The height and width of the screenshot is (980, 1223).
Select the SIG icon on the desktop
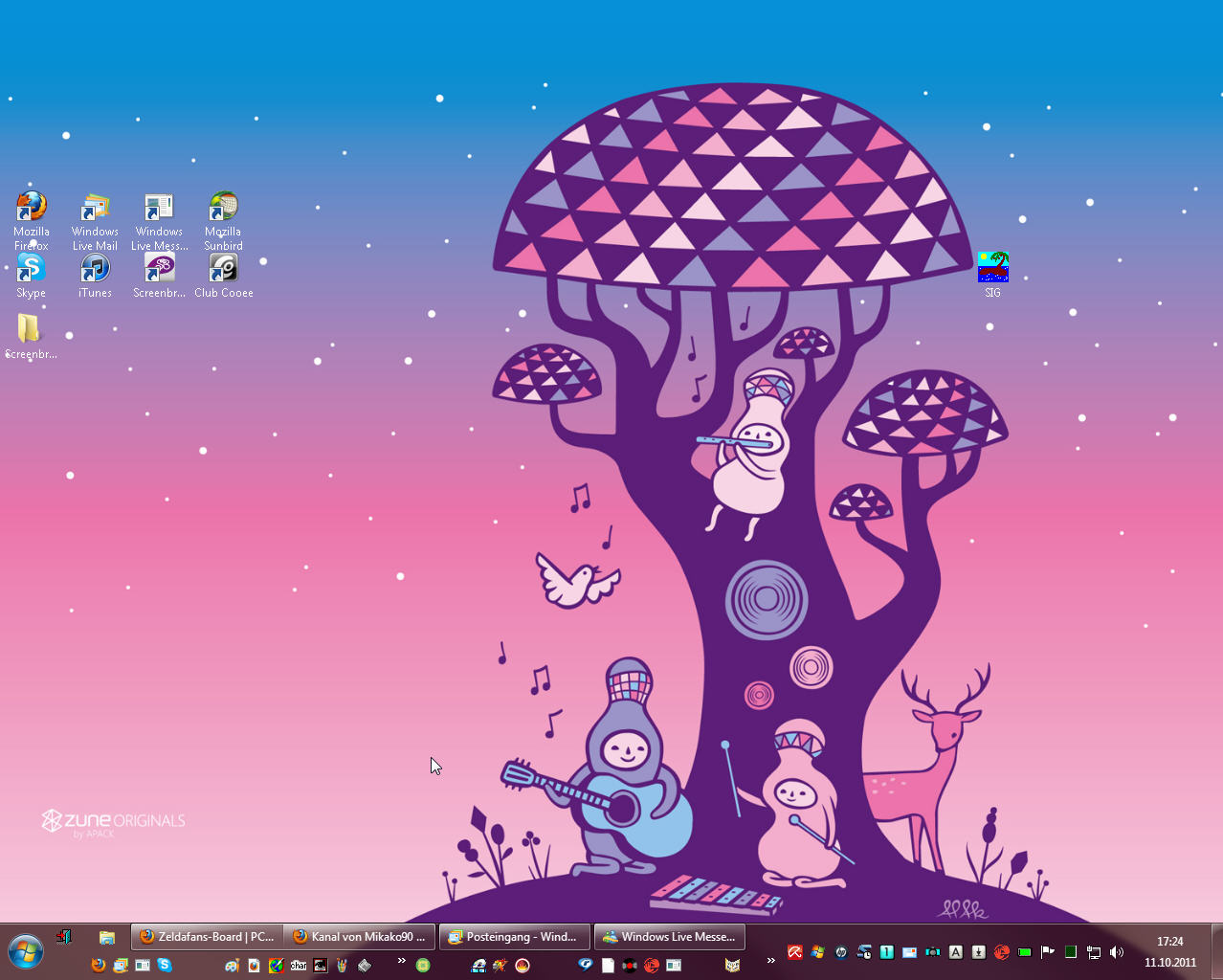pyautogui.click(x=992, y=268)
